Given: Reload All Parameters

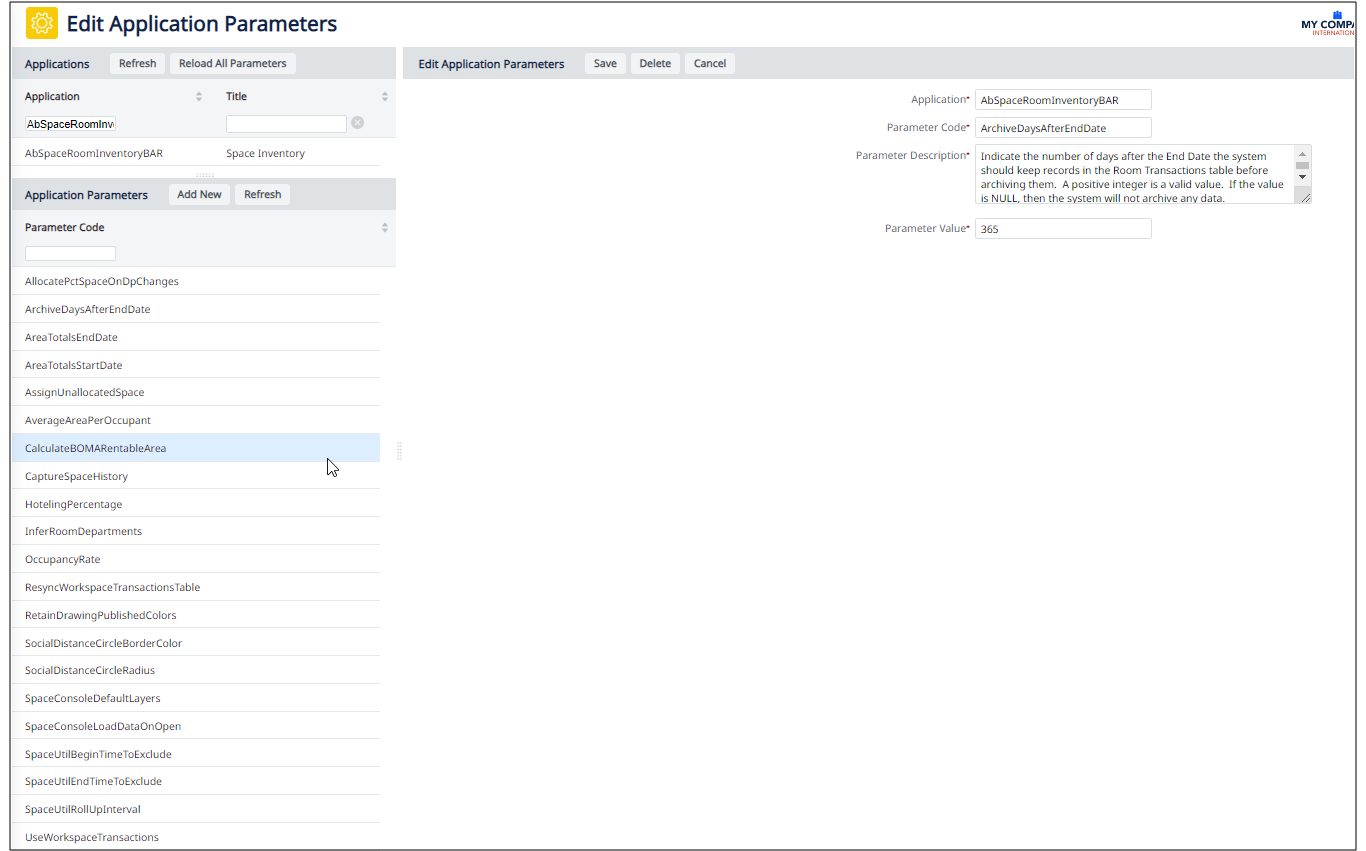Looking at the screenshot, I should click(233, 64).
